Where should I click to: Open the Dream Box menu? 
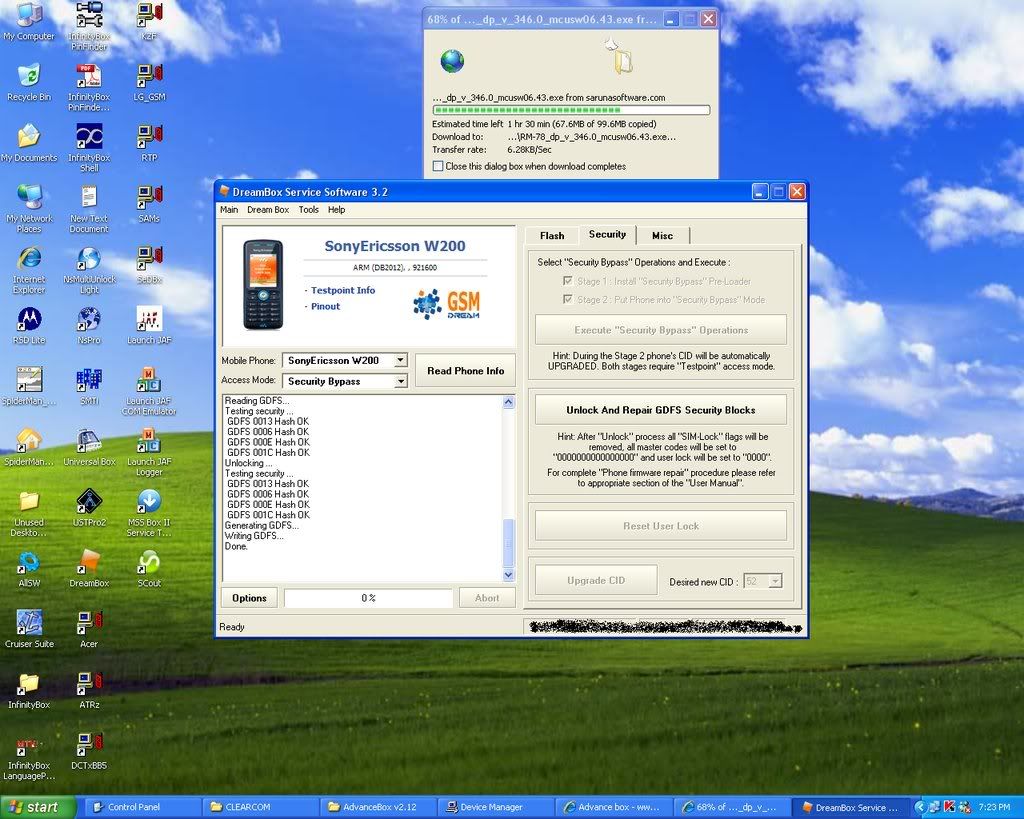pyautogui.click(x=268, y=210)
